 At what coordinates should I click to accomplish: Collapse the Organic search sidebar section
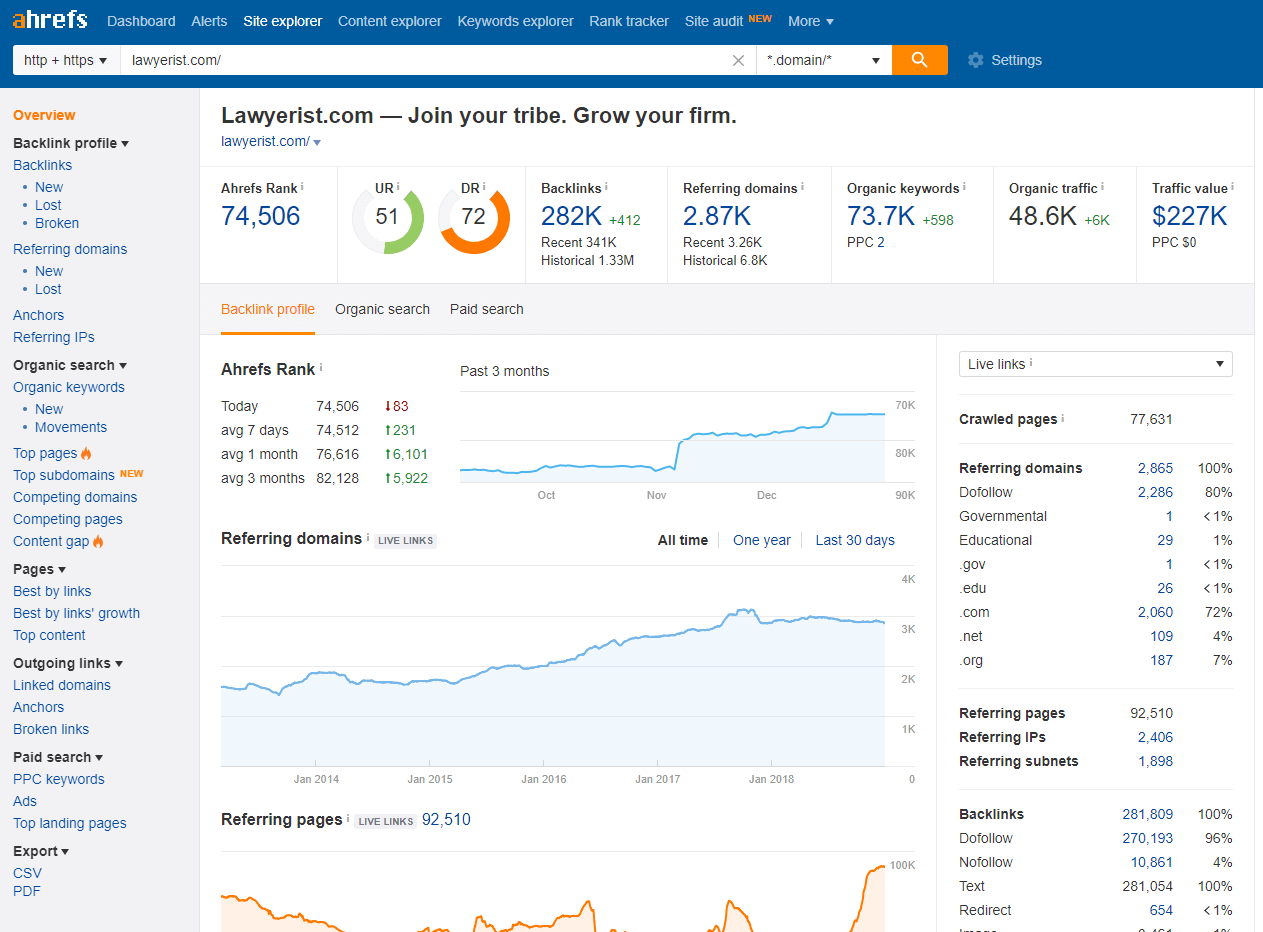[70, 365]
